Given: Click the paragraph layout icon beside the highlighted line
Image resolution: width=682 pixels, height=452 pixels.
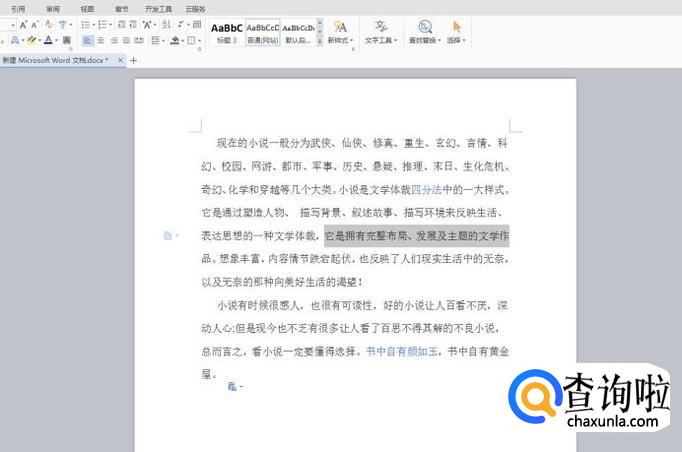Looking at the screenshot, I should click(167, 236).
